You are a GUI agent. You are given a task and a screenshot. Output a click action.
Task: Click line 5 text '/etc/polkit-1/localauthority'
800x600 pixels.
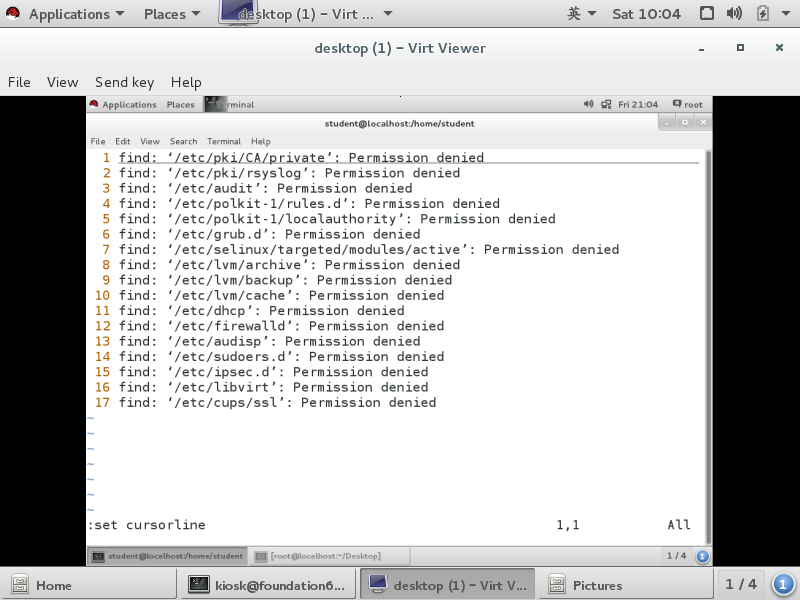click(x=285, y=219)
